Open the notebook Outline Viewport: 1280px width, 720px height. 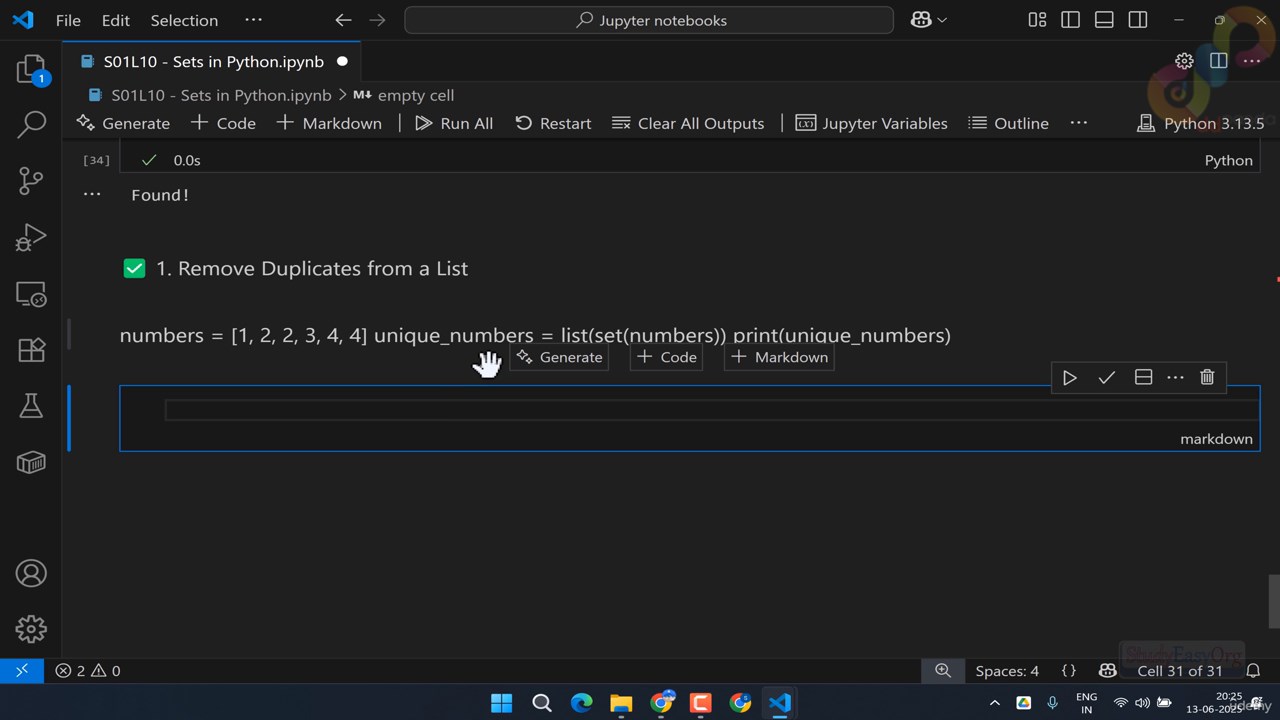tap(1008, 123)
